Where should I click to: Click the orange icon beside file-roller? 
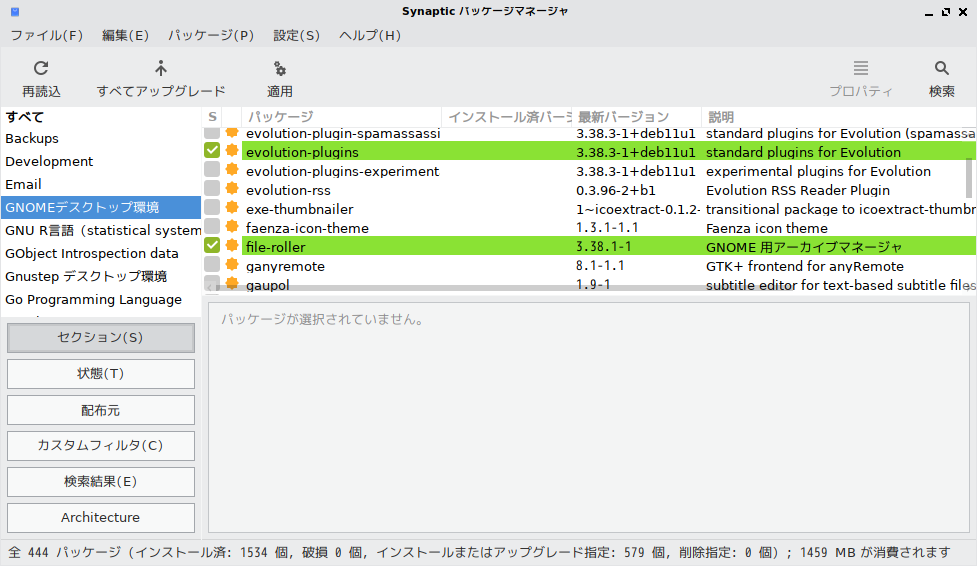click(x=232, y=246)
